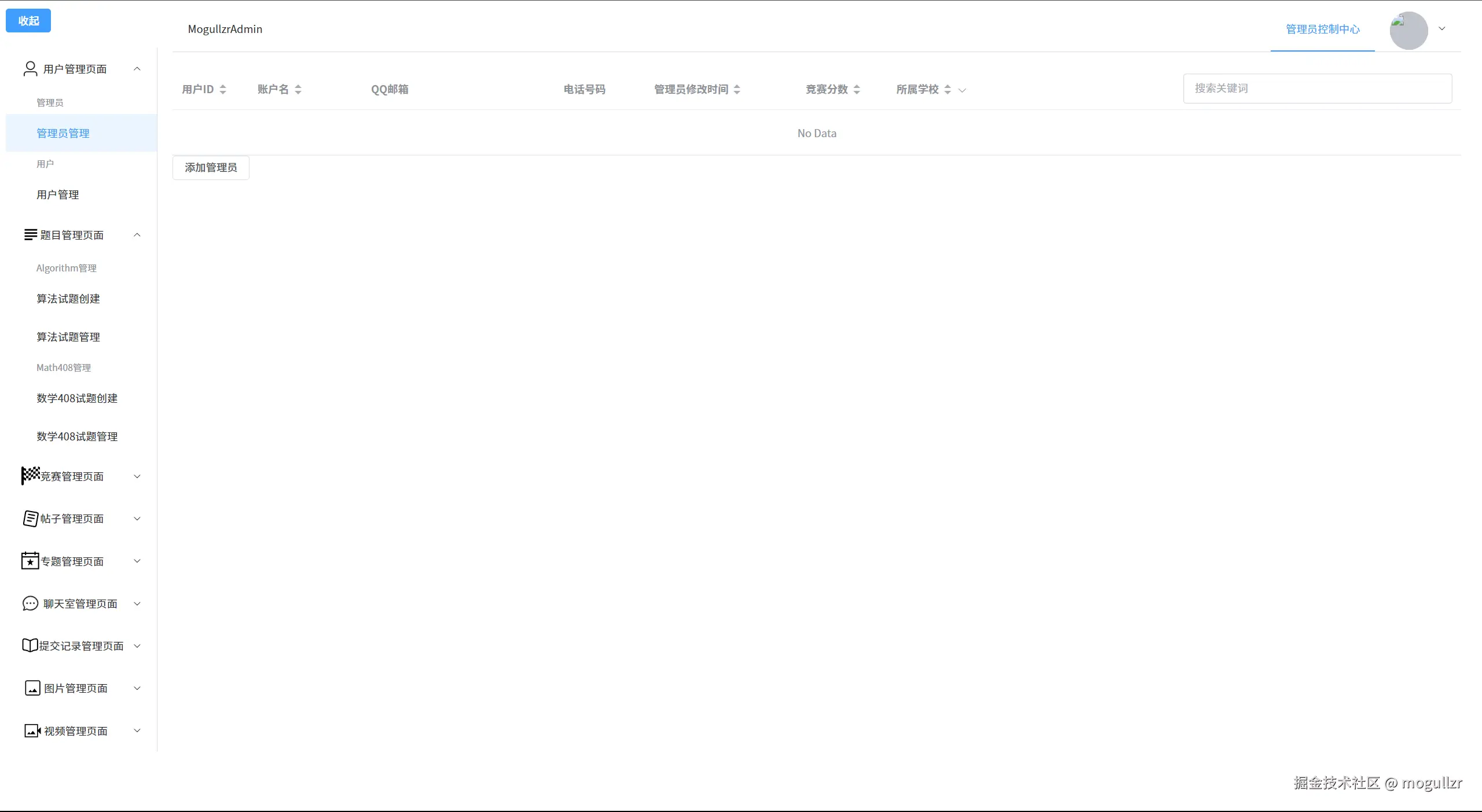Toggle sort arrows on 竞赛分数 column
The image size is (1482, 812).
857,89
